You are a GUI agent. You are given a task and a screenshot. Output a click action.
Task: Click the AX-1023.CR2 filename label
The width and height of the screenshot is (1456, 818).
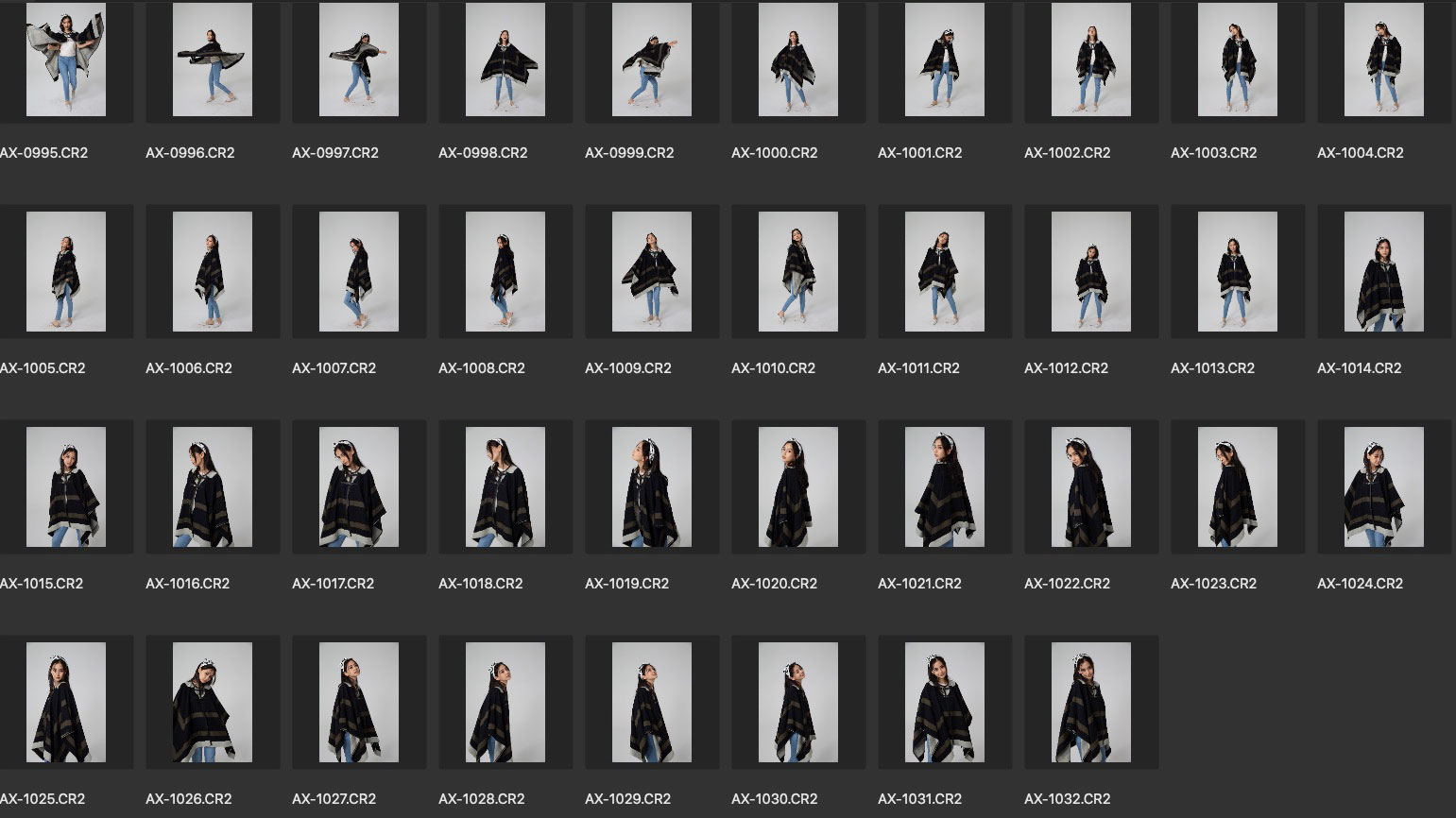coord(1213,584)
